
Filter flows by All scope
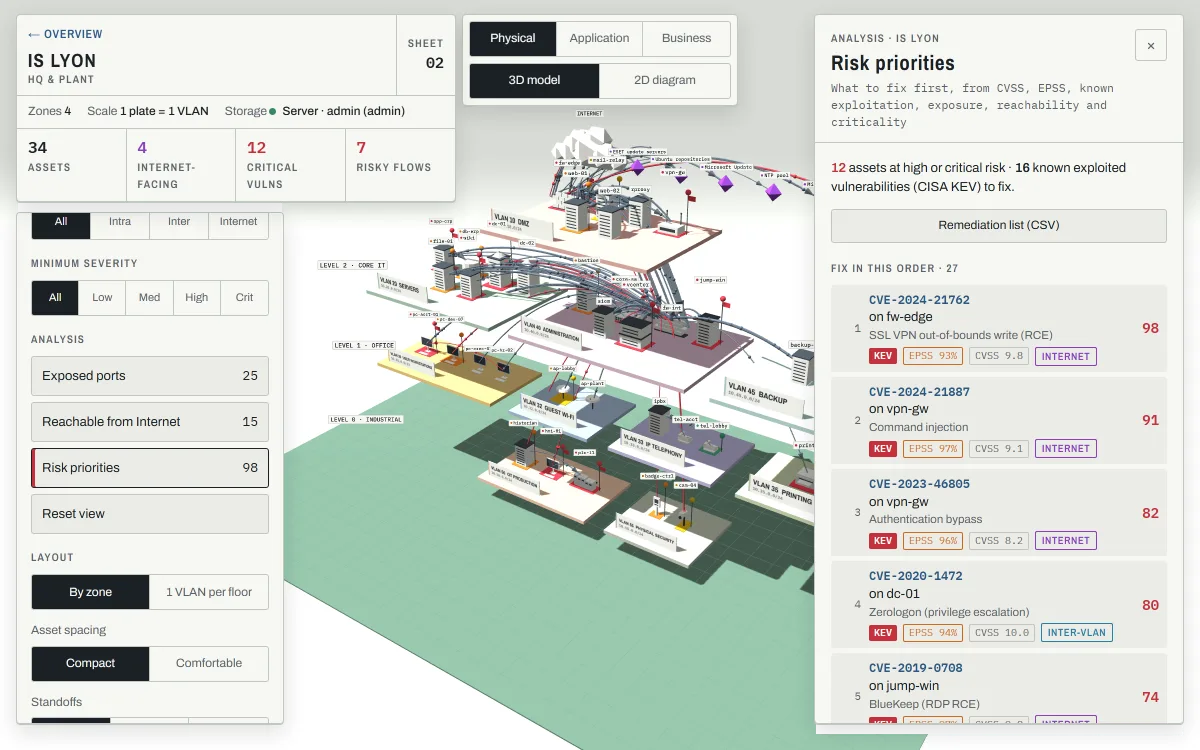pyautogui.click(x=61, y=222)
